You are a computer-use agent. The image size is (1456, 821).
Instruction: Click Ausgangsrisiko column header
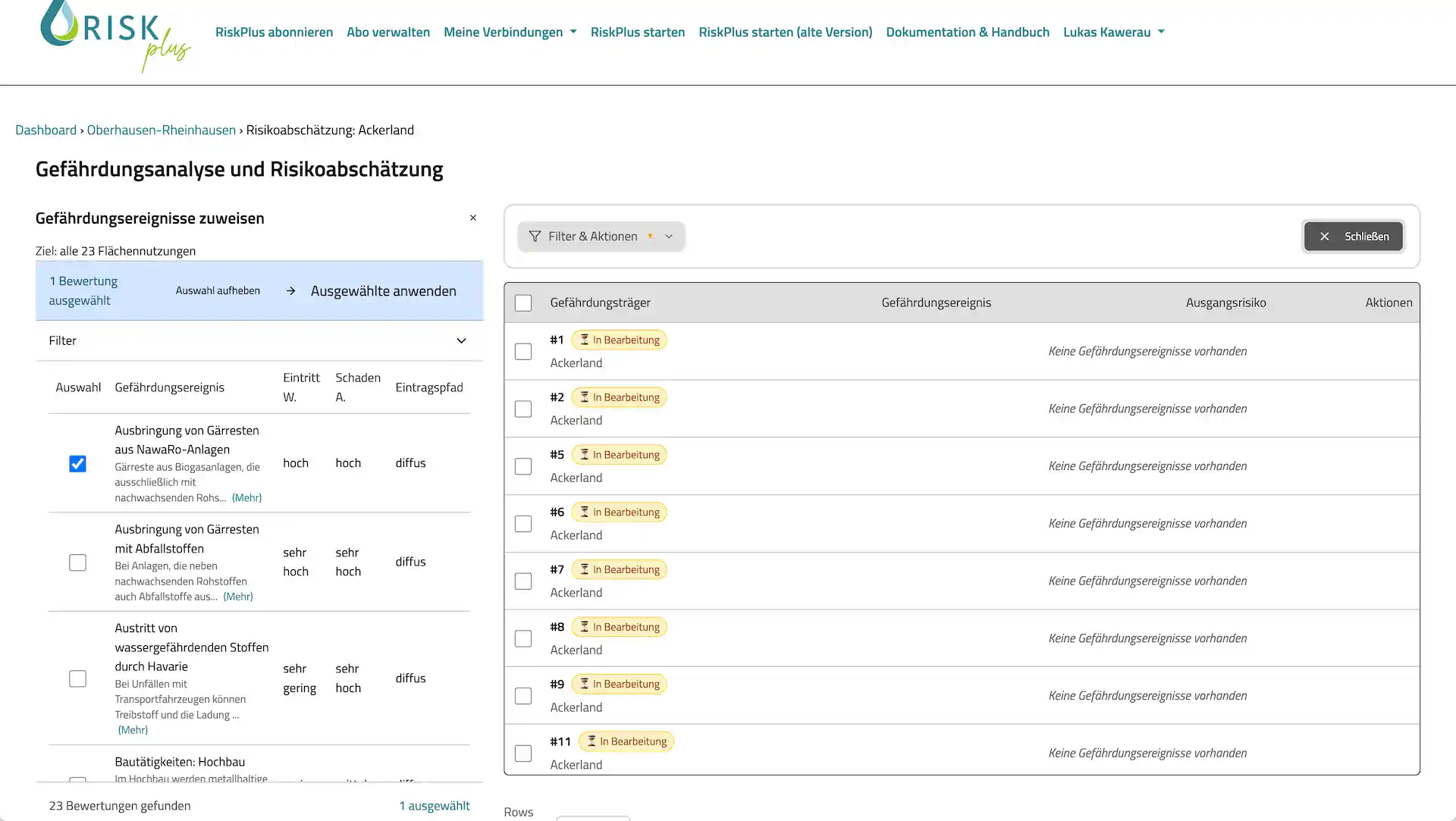(1225, 302)
